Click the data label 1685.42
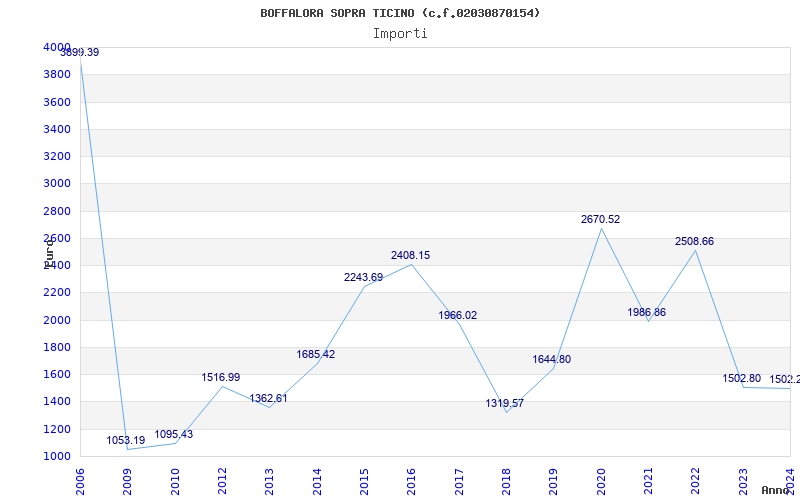This screenshot has width=800, height=500. [316, 354]
